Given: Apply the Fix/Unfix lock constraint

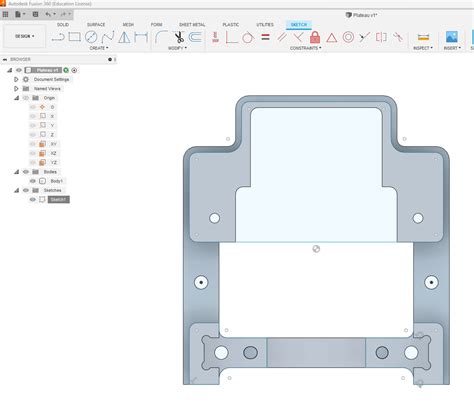Looking at the screenshot, I should [315, 37].
